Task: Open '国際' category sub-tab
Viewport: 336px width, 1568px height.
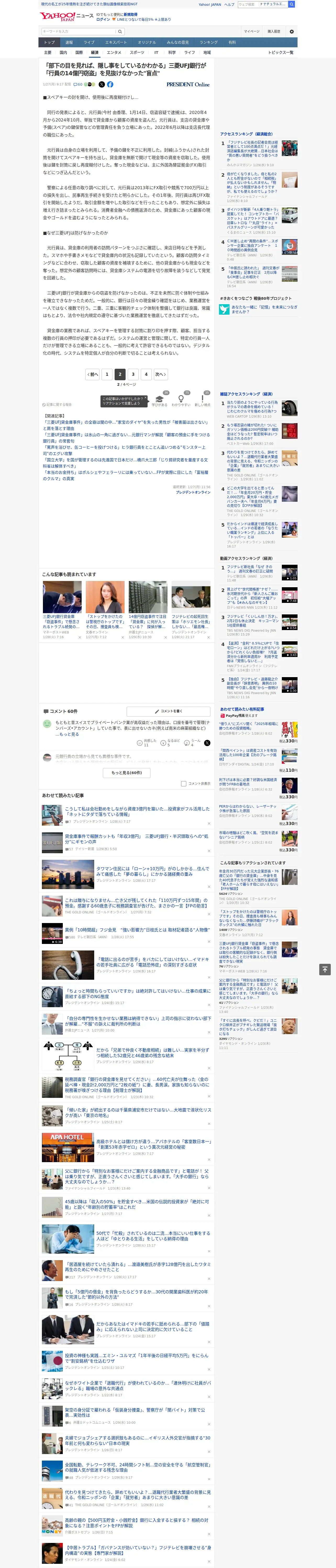Action: tap(79, 52)
